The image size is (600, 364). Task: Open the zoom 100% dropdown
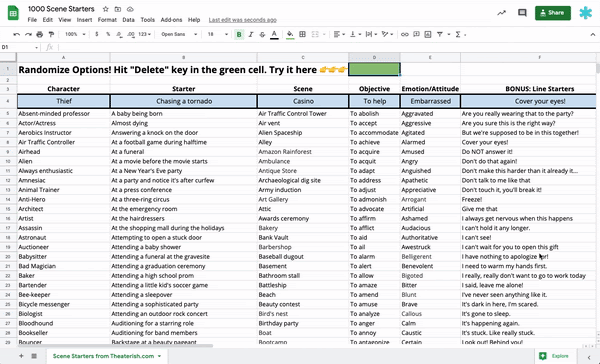coord(75,34)
